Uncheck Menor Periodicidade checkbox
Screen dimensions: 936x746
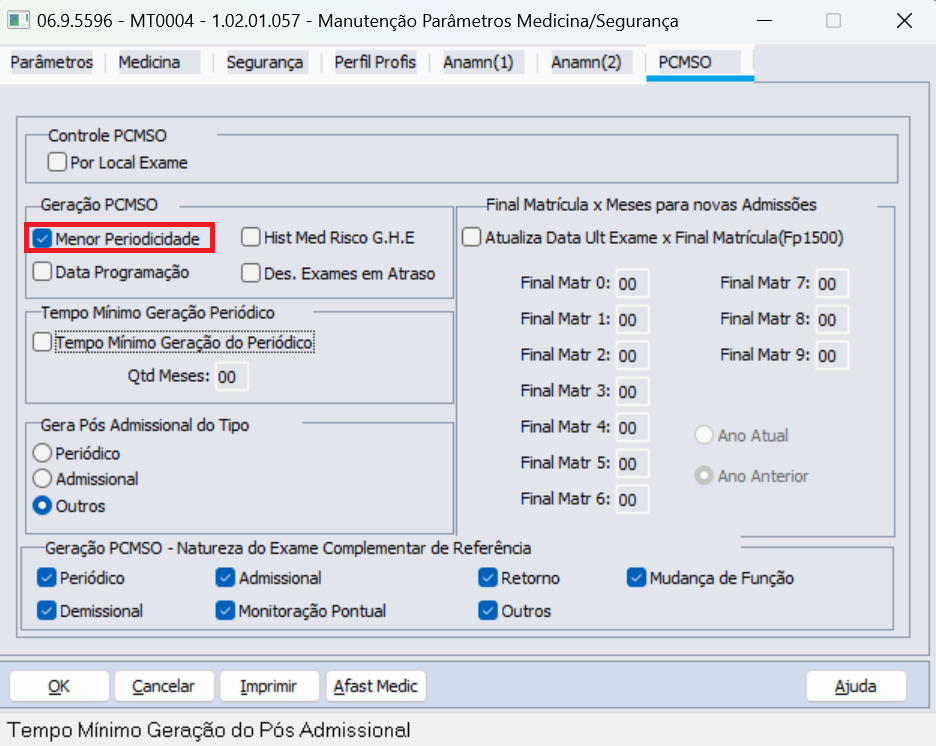[x=42, y=239]
